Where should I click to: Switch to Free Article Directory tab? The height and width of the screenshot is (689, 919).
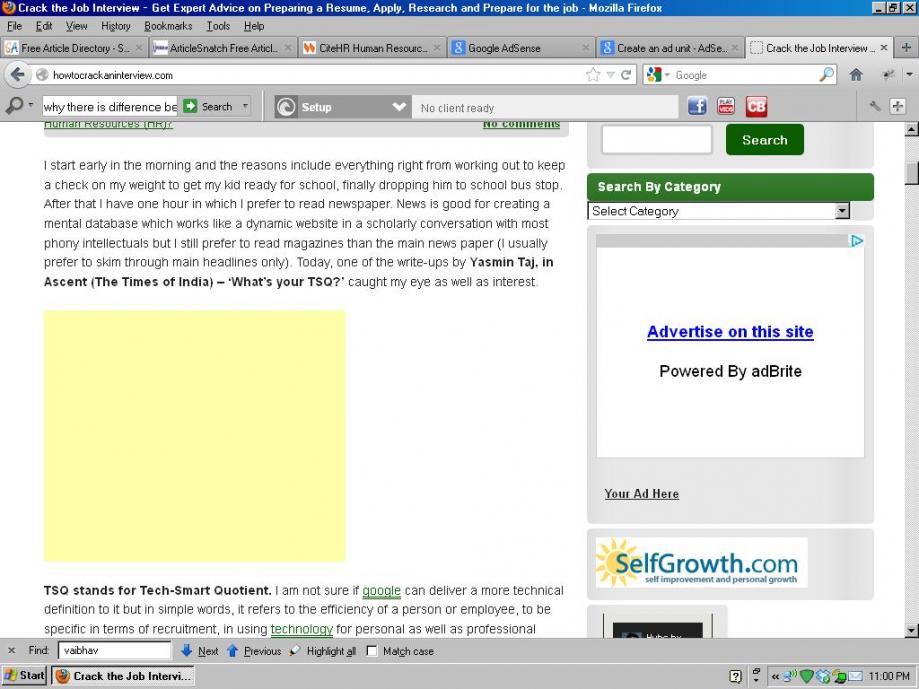(74, 48)
